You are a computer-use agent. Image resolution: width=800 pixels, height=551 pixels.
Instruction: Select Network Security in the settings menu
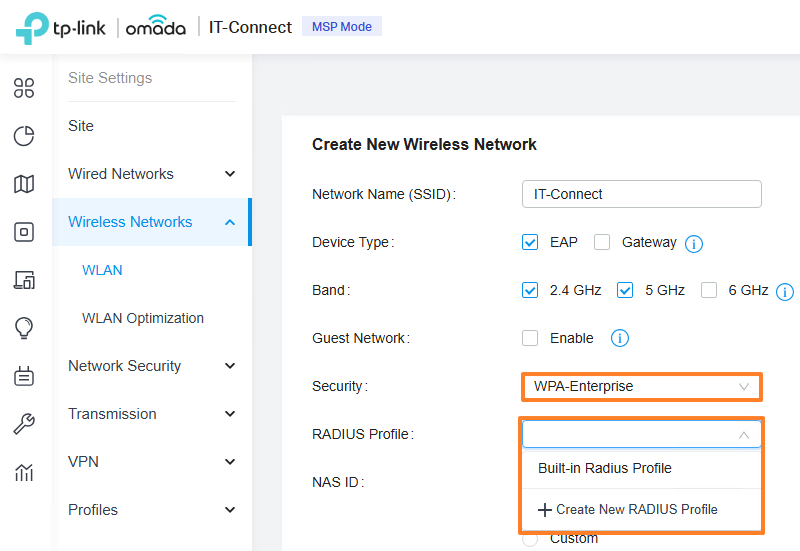tap(124, 366)
